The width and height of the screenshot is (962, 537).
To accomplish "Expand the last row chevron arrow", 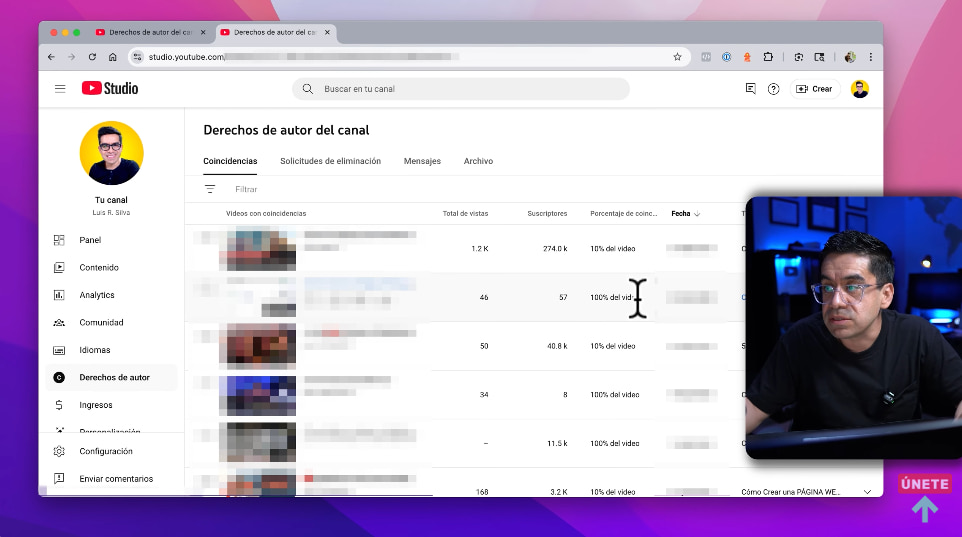I will pyautogui.click(x=867, y=491).
